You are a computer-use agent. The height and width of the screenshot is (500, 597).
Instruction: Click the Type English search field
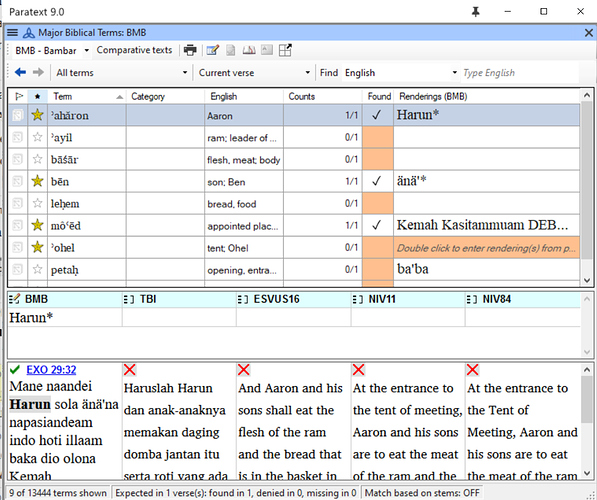pos(519,72)
